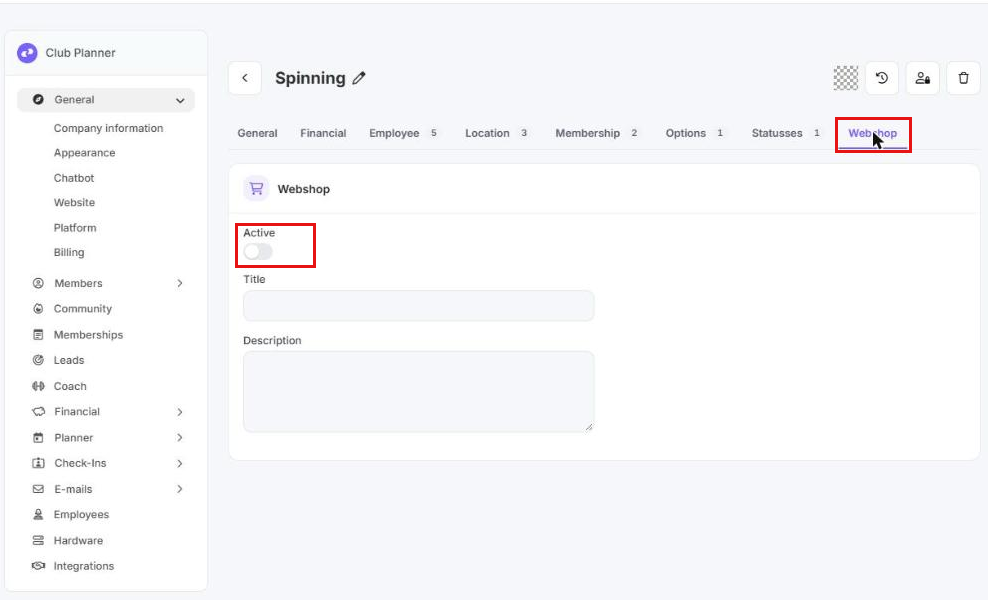
Task: Switch to the Financial tab
Action: (x=323, y=133)
